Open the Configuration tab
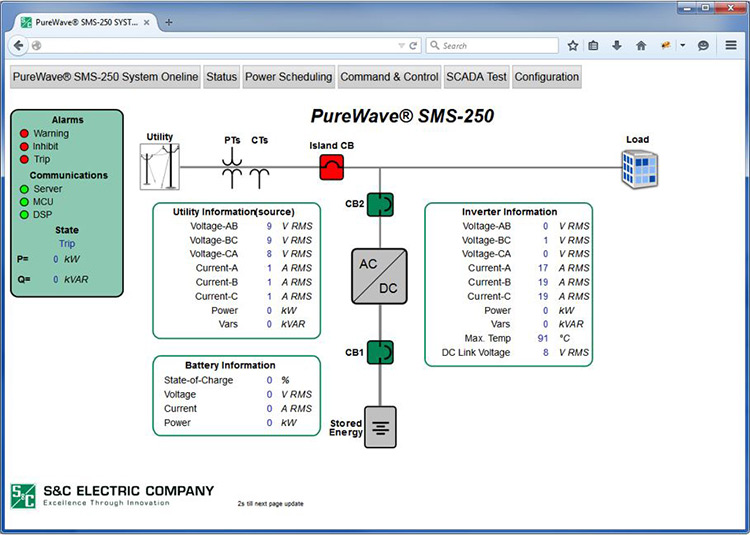This screenshot has height=535, width=750. pos(547,77)
